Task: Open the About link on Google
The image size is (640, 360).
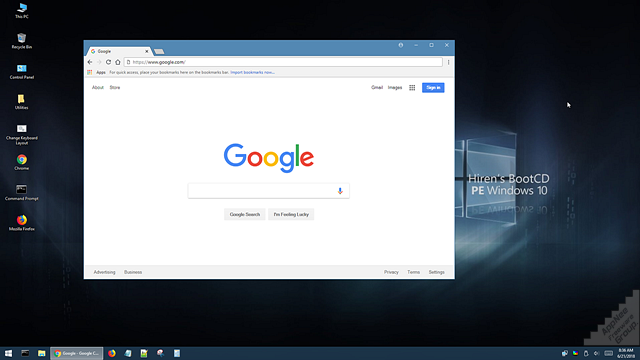Action: (x=98, y=87)
